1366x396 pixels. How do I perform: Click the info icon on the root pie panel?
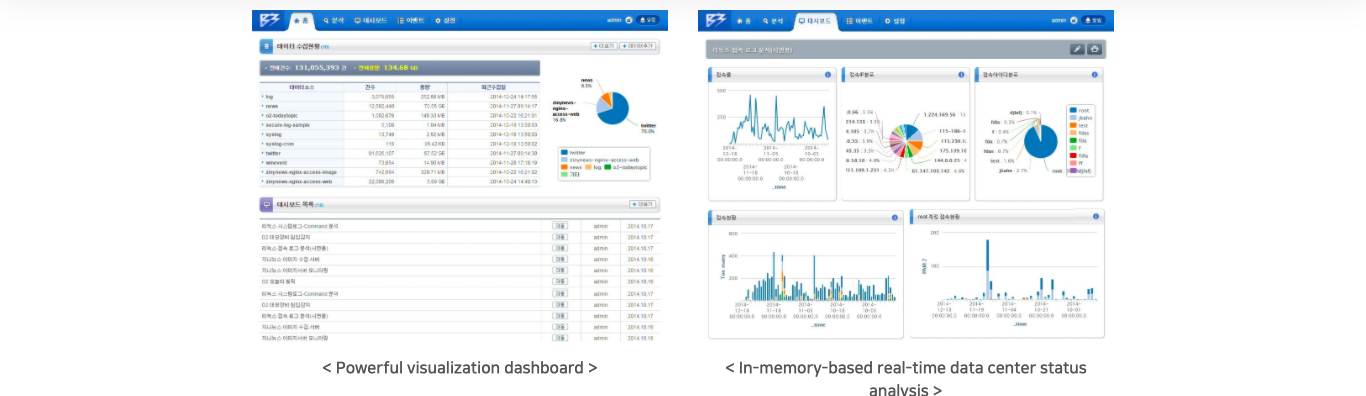tap(1095, 74)
